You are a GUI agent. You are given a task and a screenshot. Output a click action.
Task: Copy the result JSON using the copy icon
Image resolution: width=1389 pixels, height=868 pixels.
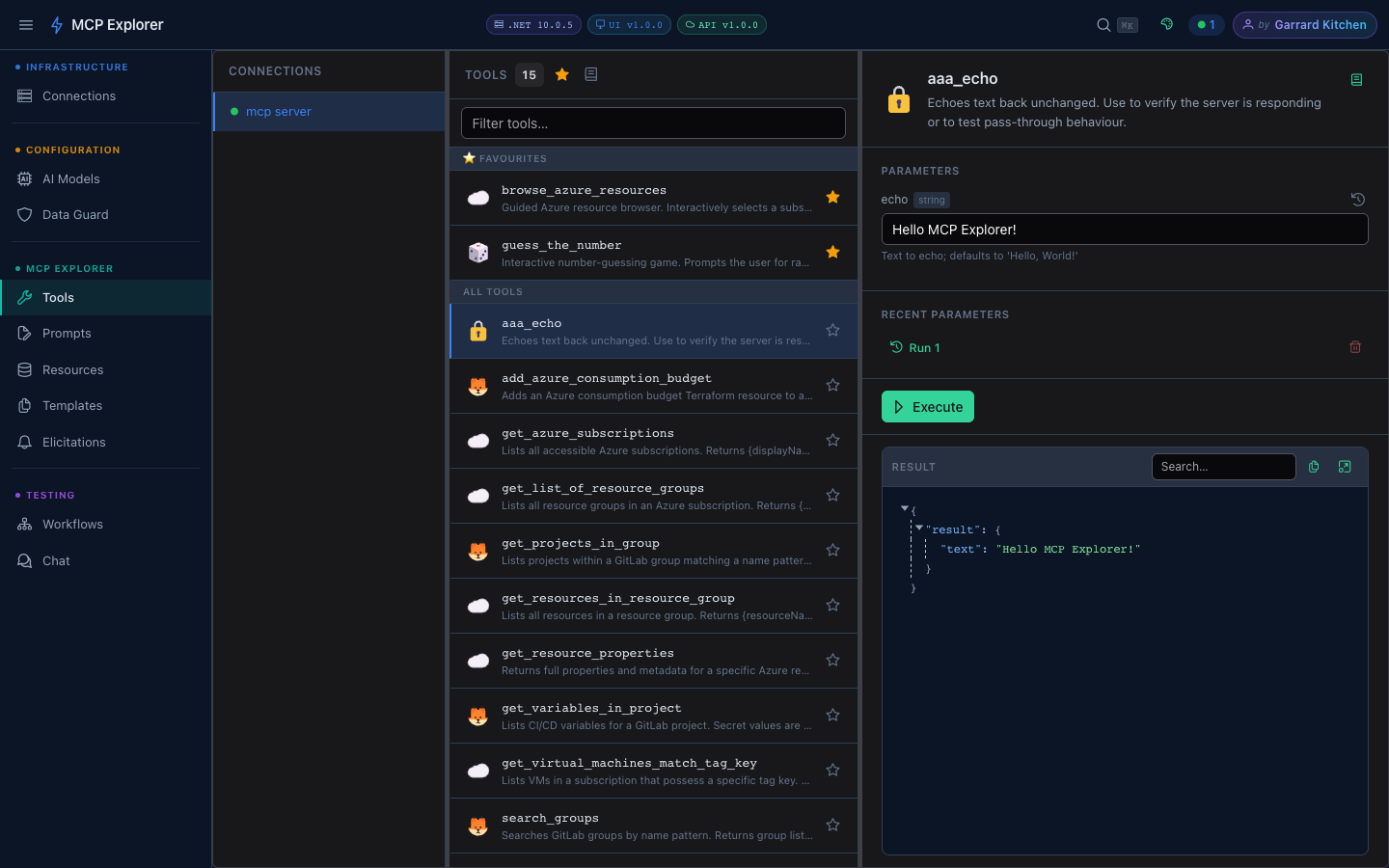coord(1314,467)
